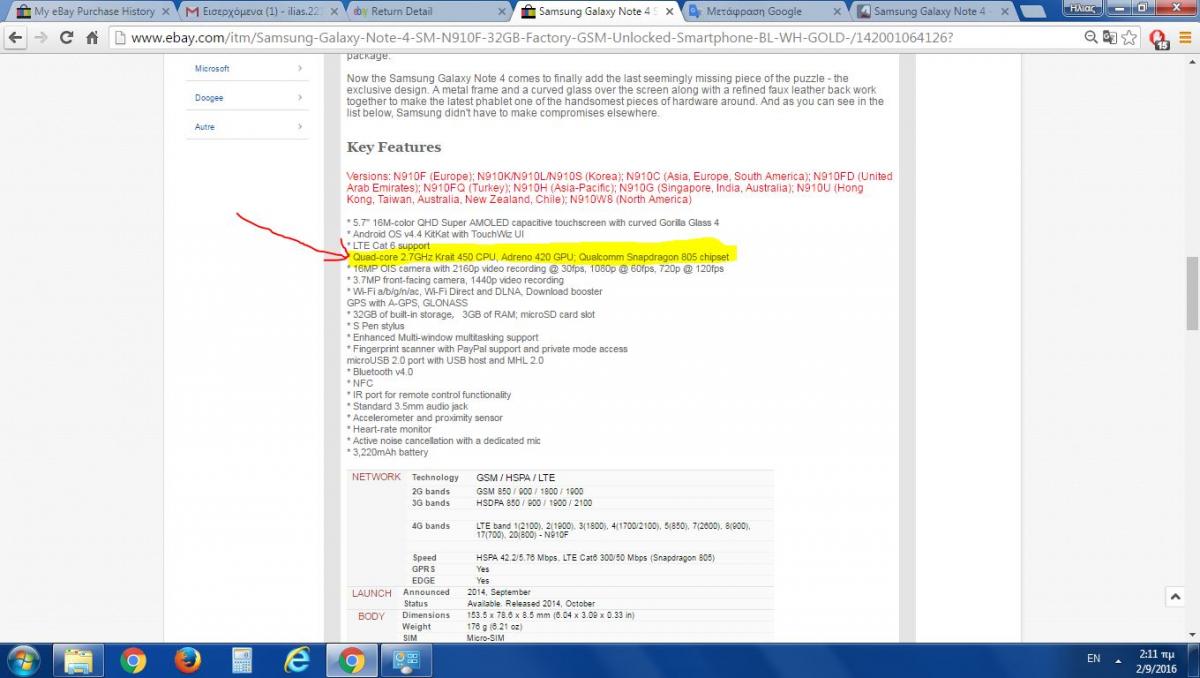Click the address bar URL field

(595, 38)
